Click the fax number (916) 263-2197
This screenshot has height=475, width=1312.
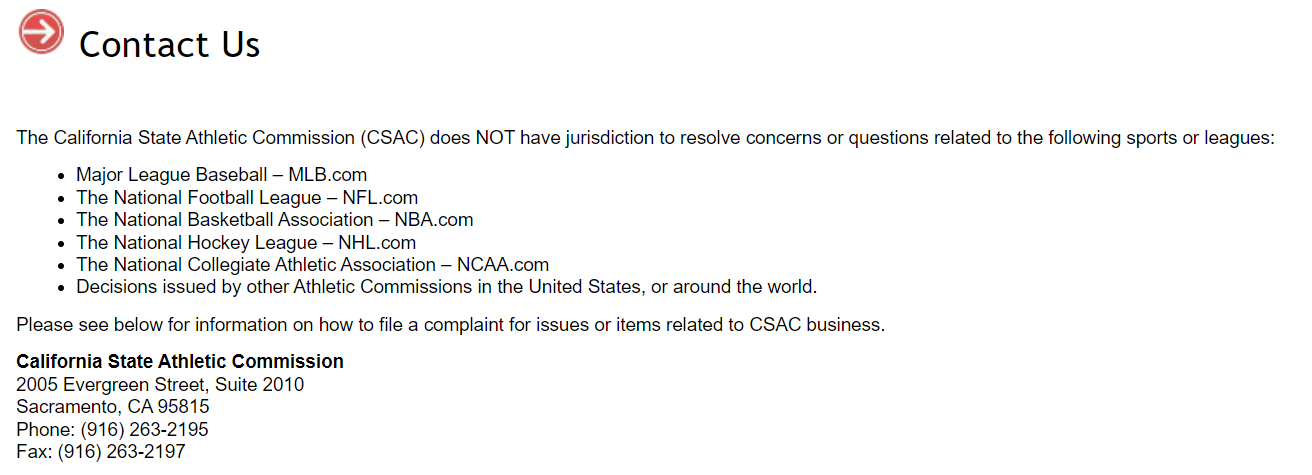point(121,452)
